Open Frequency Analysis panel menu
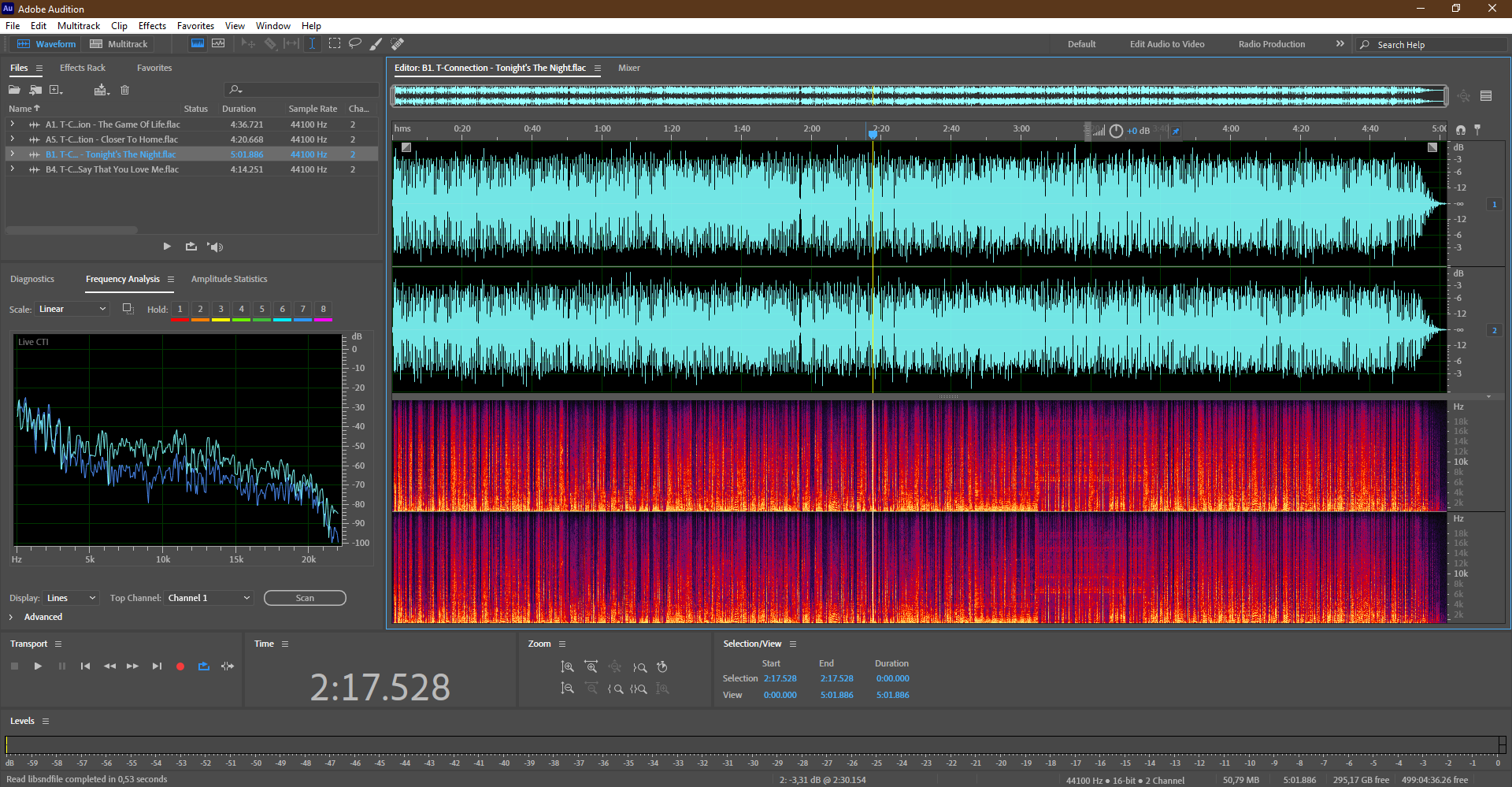This screenshot has width=1512, height=787. (x=170, y=279)
